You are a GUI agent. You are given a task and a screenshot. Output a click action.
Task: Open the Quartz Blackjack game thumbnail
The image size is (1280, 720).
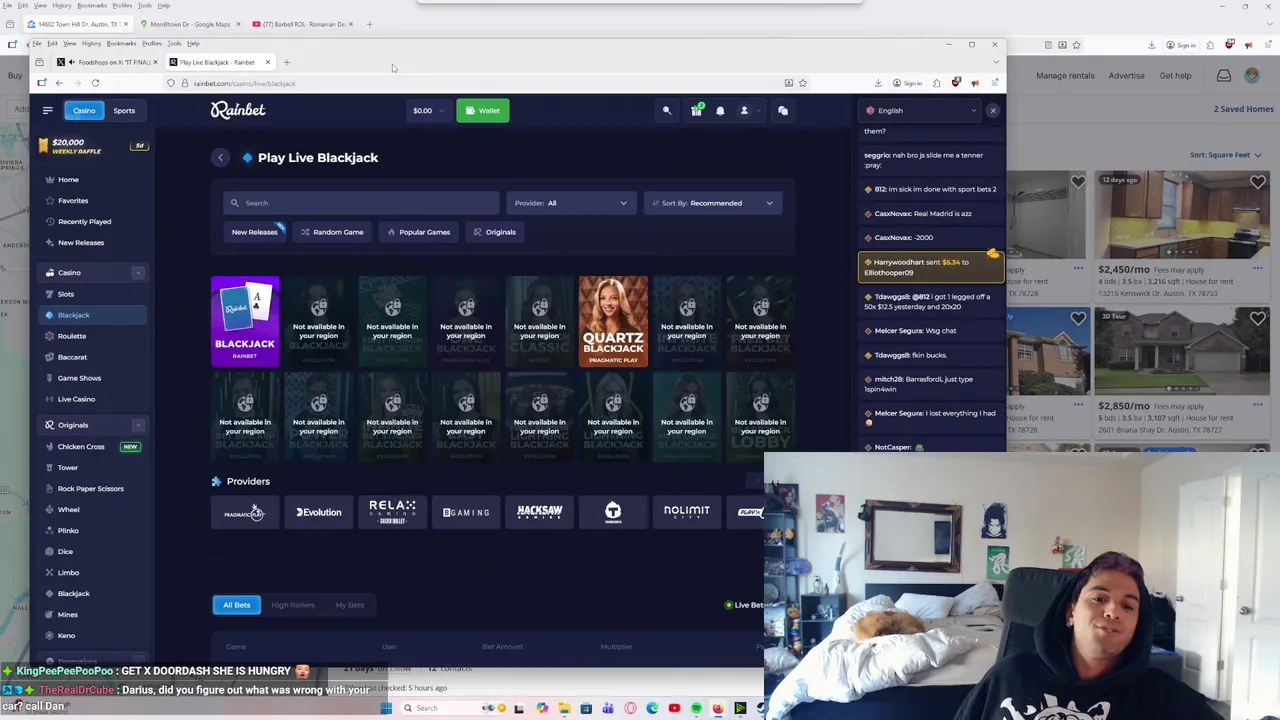tap(613, 321)
